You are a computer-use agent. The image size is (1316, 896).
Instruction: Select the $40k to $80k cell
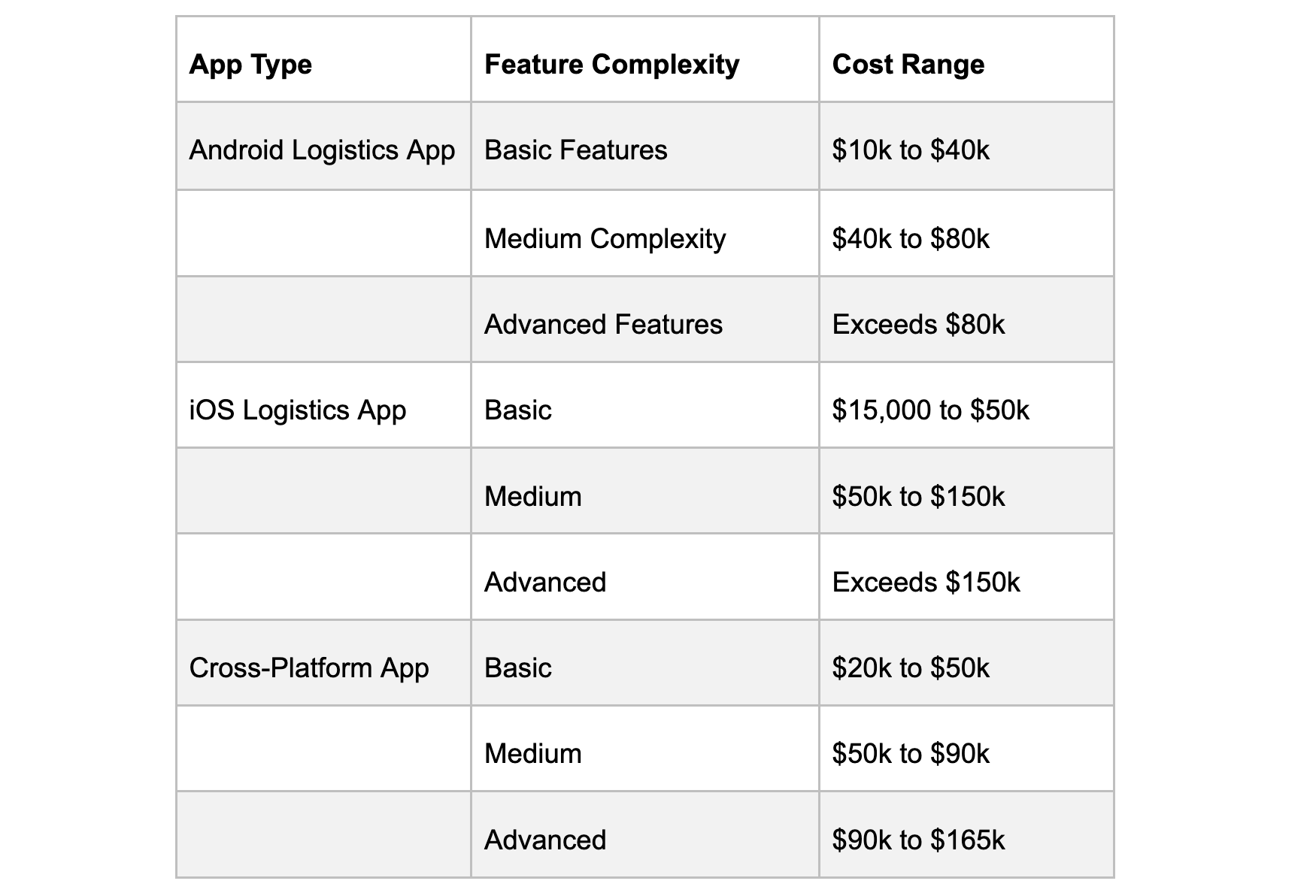pyautogui.click(x=966, y=233)
